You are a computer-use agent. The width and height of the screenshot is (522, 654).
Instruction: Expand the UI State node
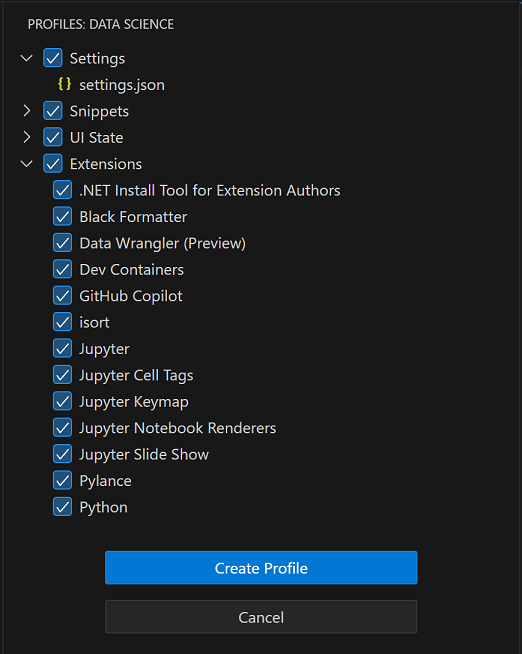click(x=27, y=137)
